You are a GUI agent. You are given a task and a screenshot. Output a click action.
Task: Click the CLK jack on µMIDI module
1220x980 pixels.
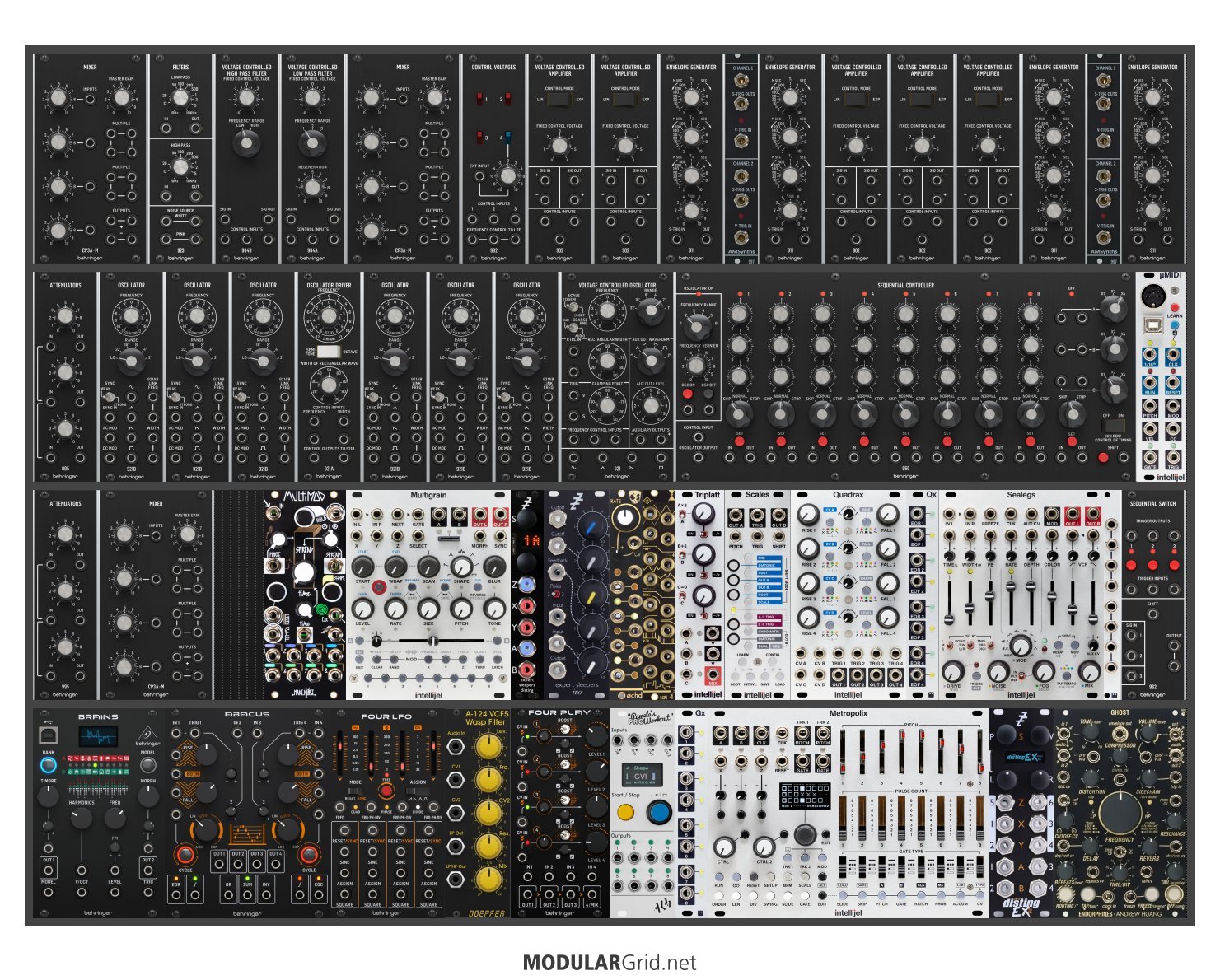tap(1173, 355)
